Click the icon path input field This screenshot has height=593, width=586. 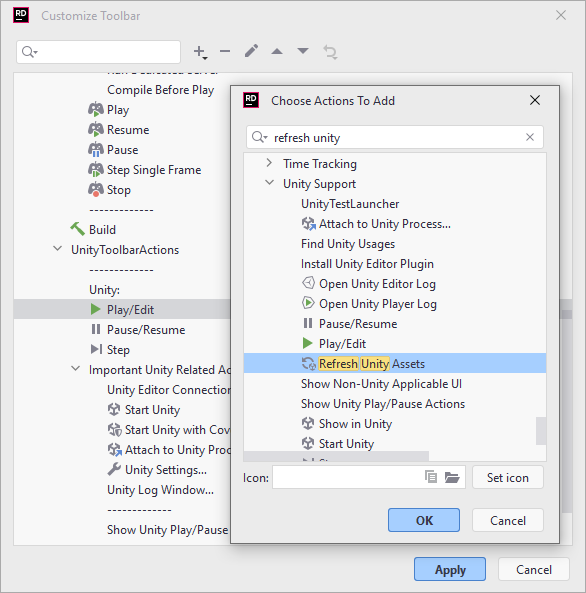pos(346,477)
